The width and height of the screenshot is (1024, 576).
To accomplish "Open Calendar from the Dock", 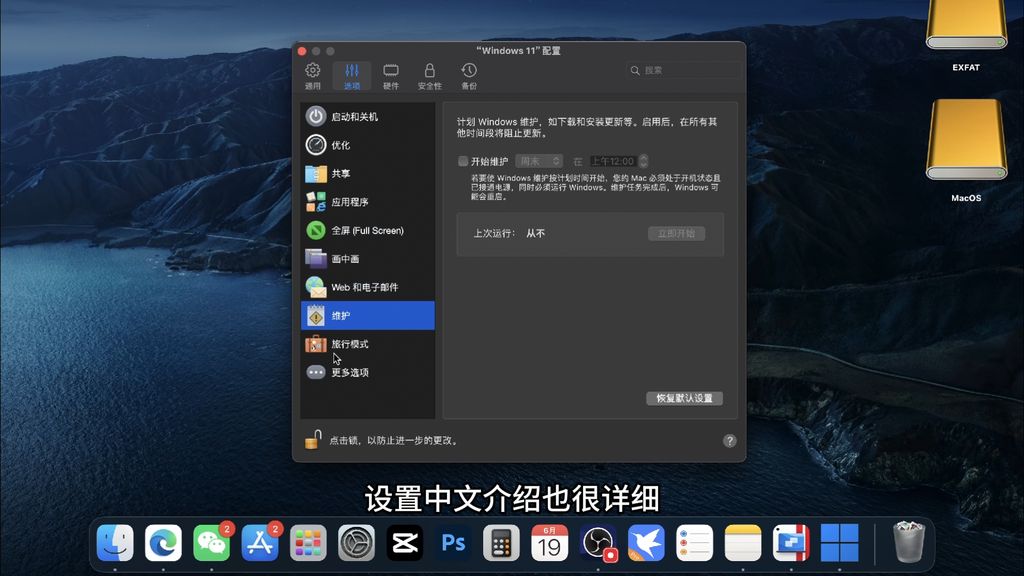I will pos(550,543).
